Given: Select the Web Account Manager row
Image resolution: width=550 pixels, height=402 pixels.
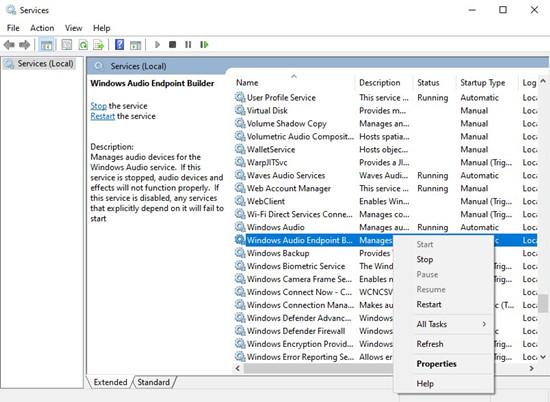Looking at the screenshot, I should pos(385,188).
